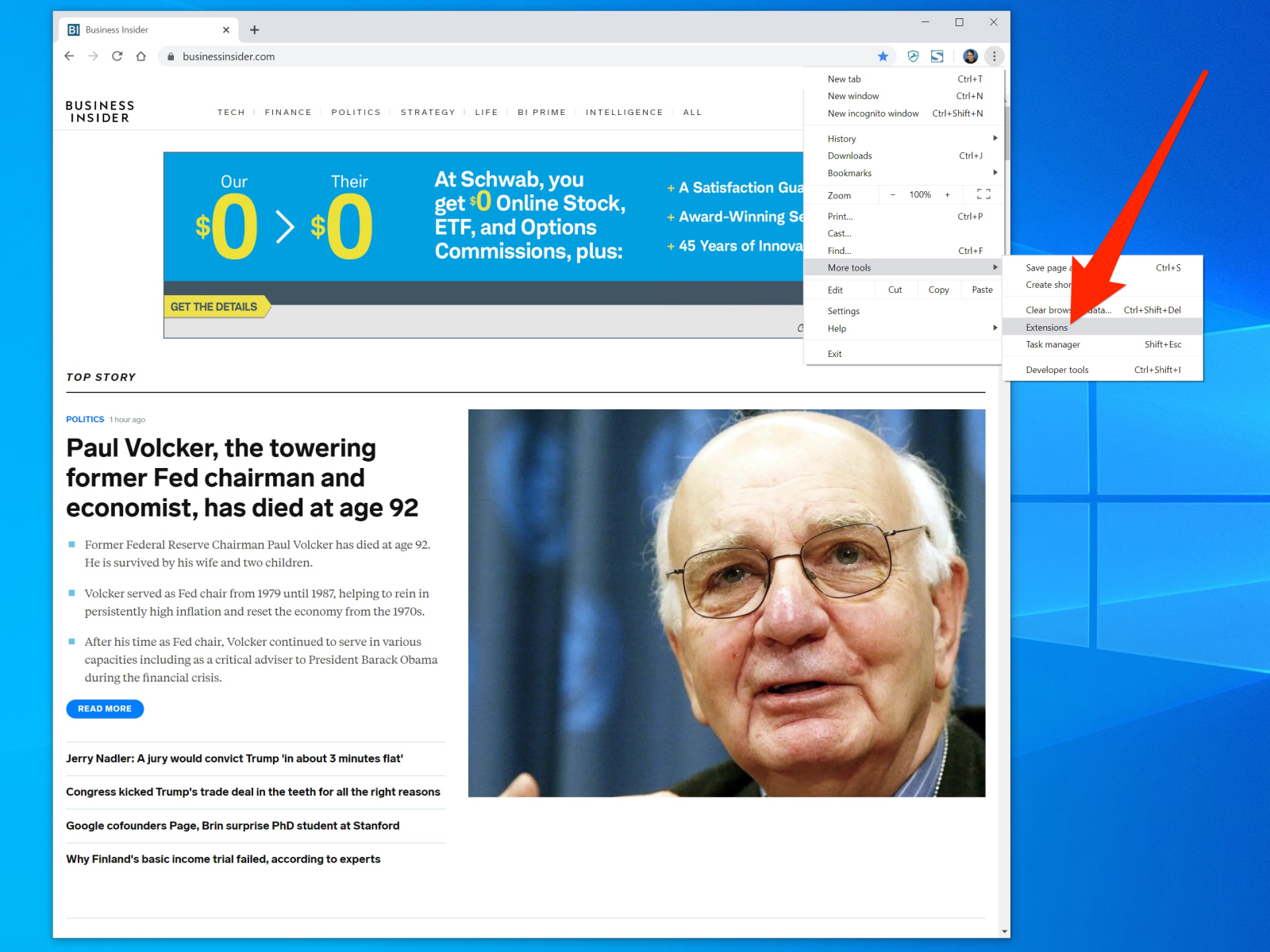
Task: Click Cut in the Edit row
Action: tap(895, 290)
